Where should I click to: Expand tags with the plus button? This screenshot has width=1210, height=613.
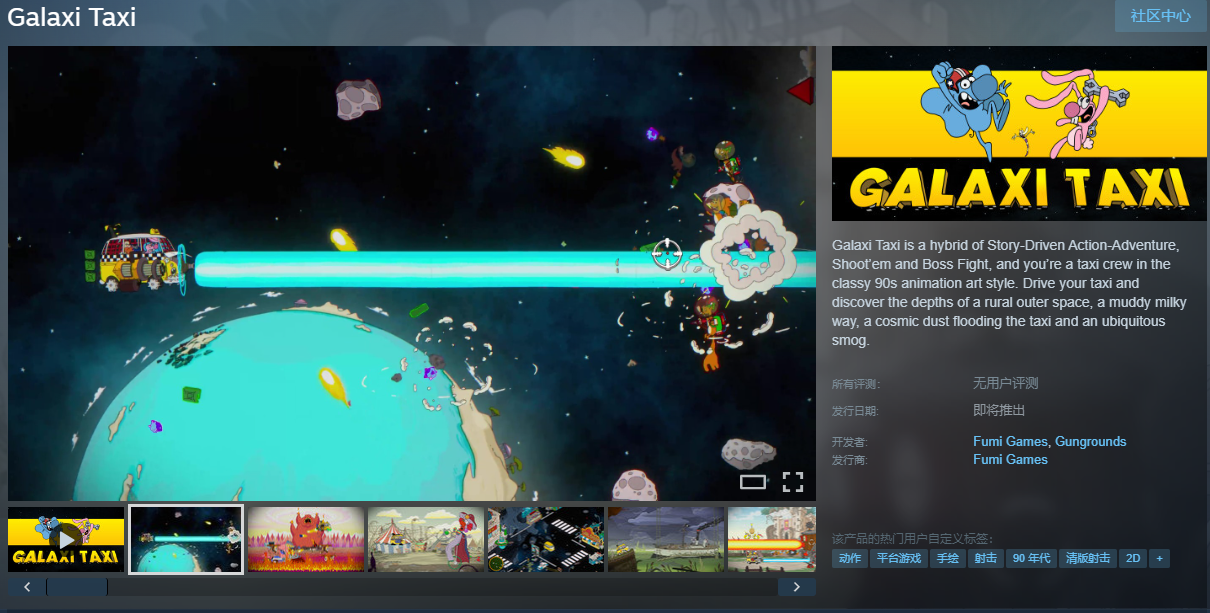pos(1159,558)
